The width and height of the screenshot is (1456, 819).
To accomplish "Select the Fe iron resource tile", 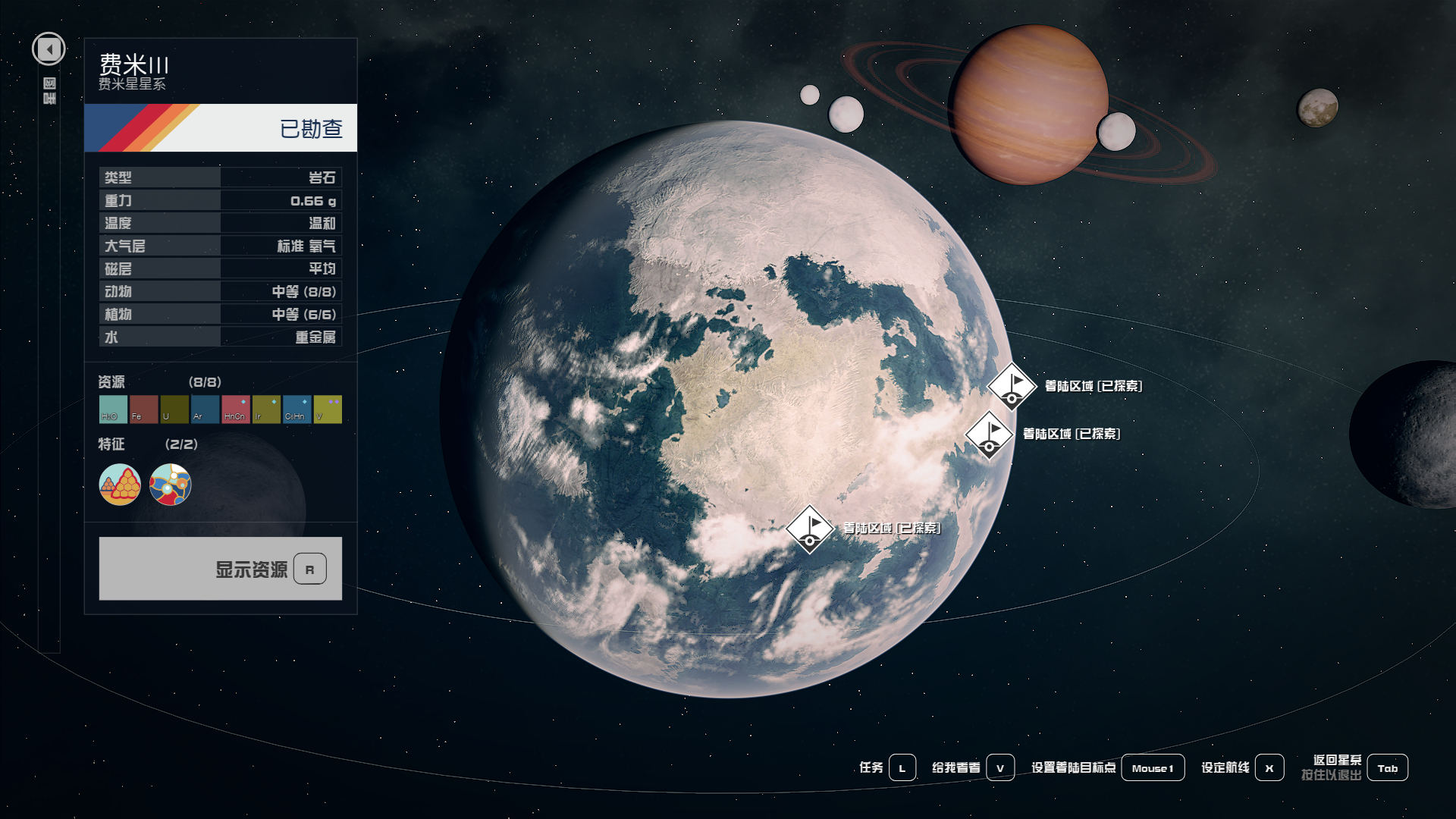I will point(144,409).
